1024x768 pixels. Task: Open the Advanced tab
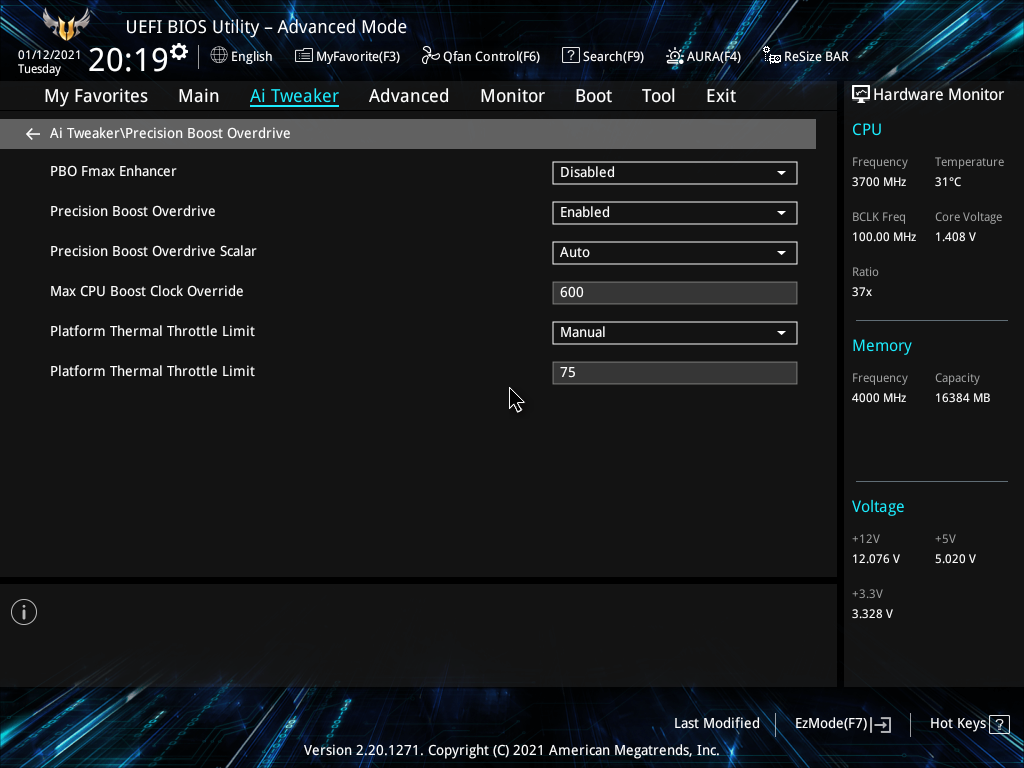[409, 96]
